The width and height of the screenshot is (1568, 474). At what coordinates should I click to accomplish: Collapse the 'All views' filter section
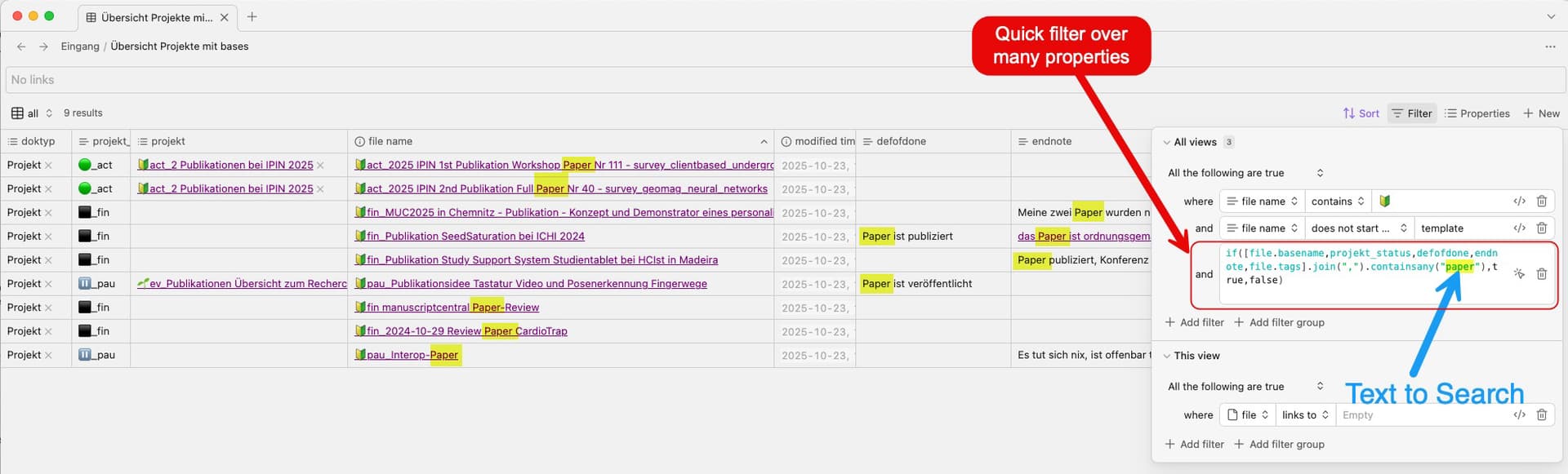[x=1166, y=142]
